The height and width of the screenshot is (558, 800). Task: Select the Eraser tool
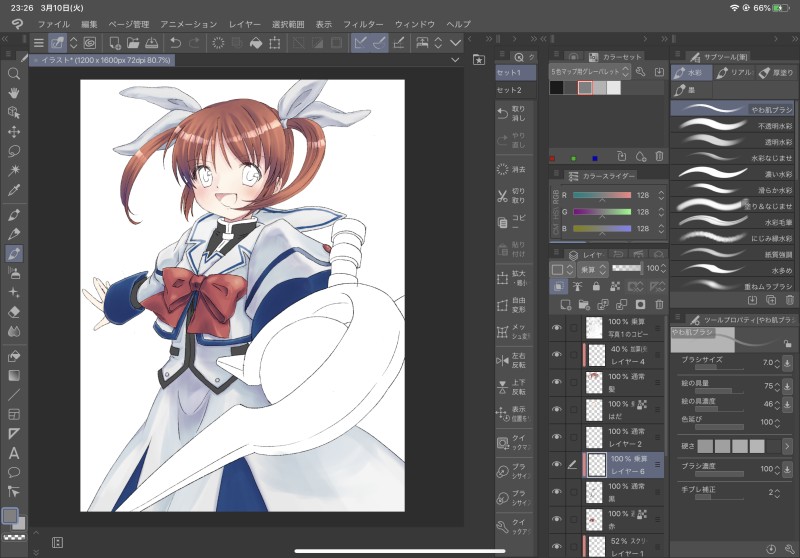[14, 312]
